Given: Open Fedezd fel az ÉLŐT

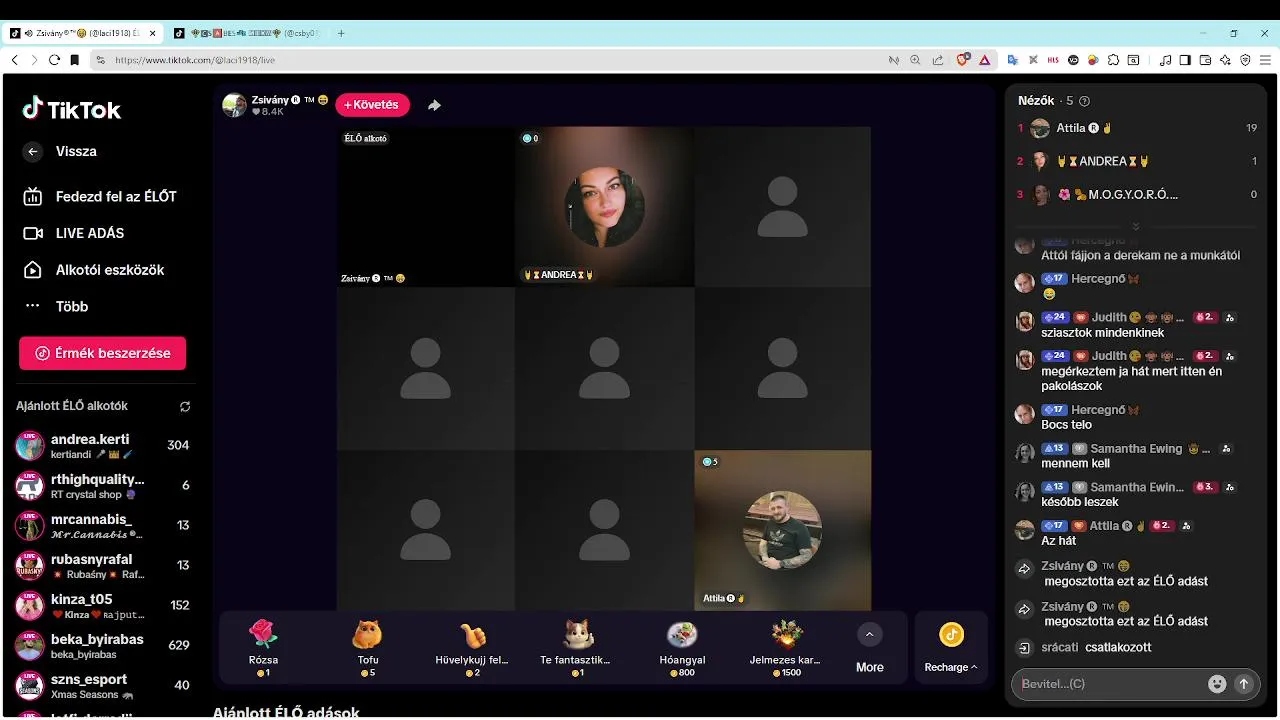Looking at the screenshot, I should [x=100, y=197].
